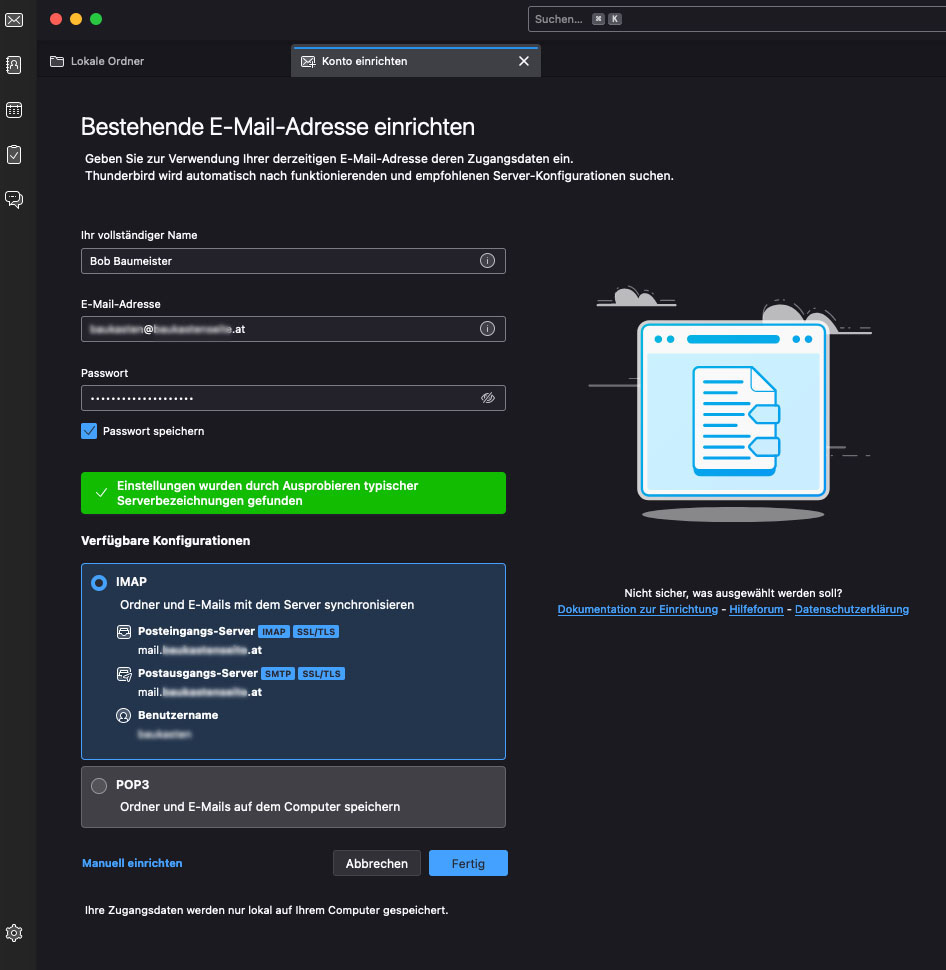Select the IMAP radio button

pyautogui.click(x=99, y=583)
